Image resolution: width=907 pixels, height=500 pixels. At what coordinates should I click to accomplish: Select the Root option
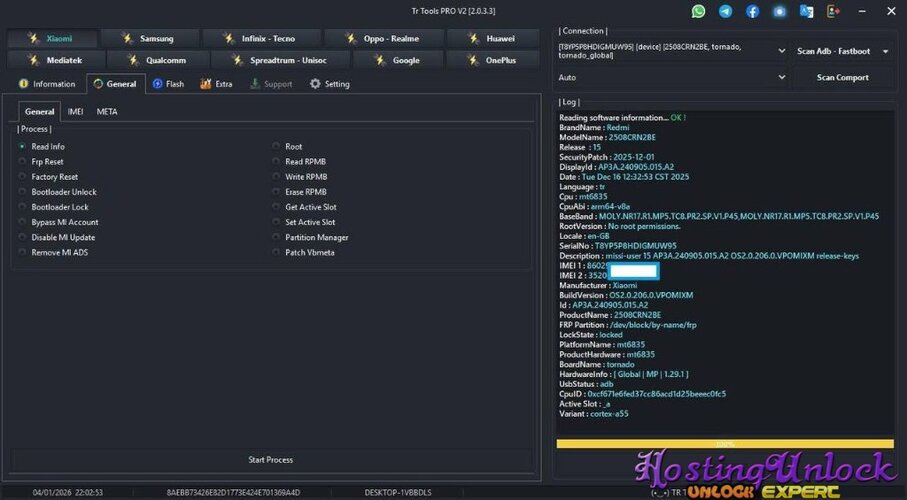[x=287, y=146]
